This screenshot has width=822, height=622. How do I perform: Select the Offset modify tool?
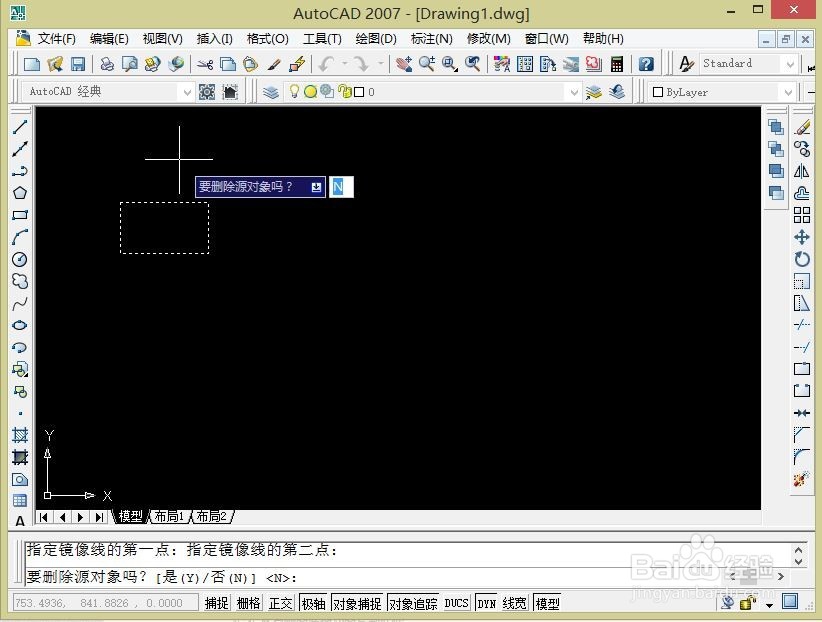pos(802,193)
